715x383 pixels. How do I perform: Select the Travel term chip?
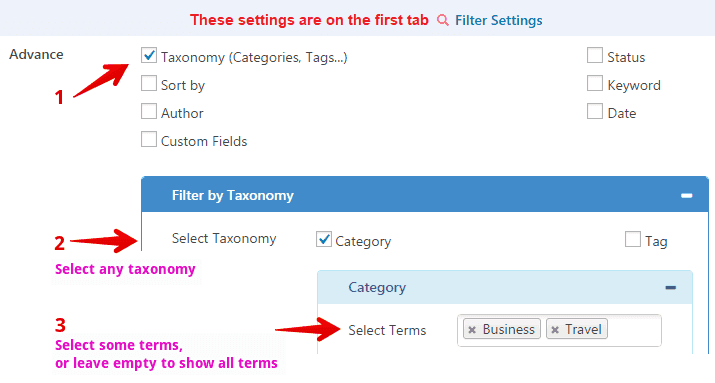pos(577,329)
